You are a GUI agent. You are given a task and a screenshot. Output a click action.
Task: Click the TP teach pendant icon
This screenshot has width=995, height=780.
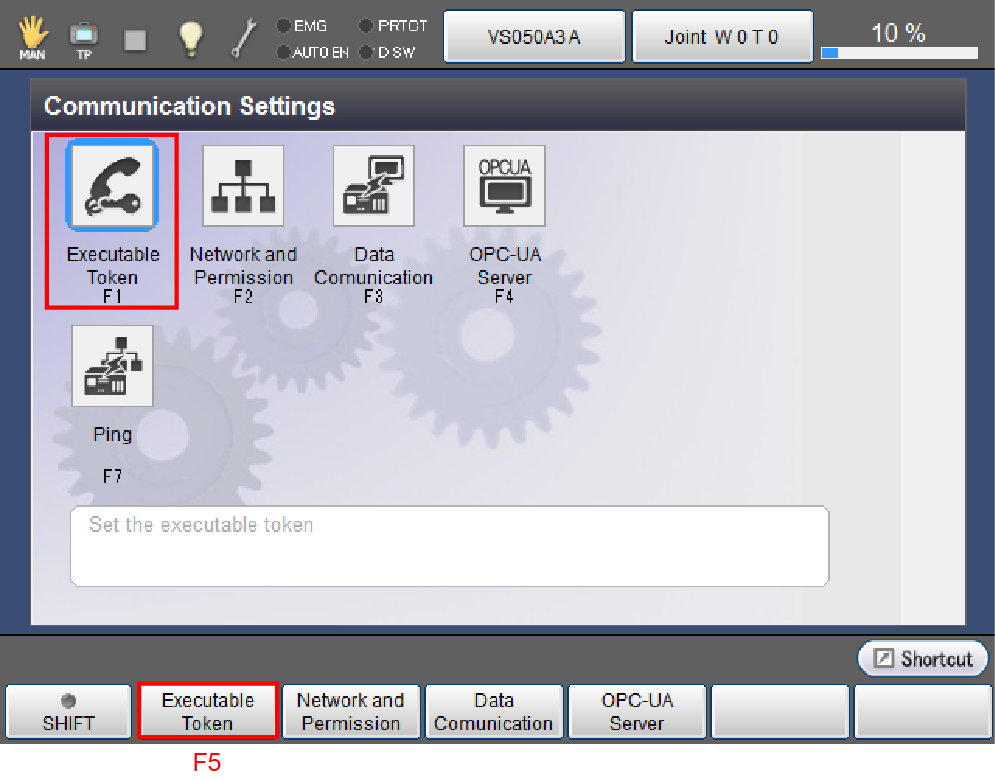click(83, 38)
